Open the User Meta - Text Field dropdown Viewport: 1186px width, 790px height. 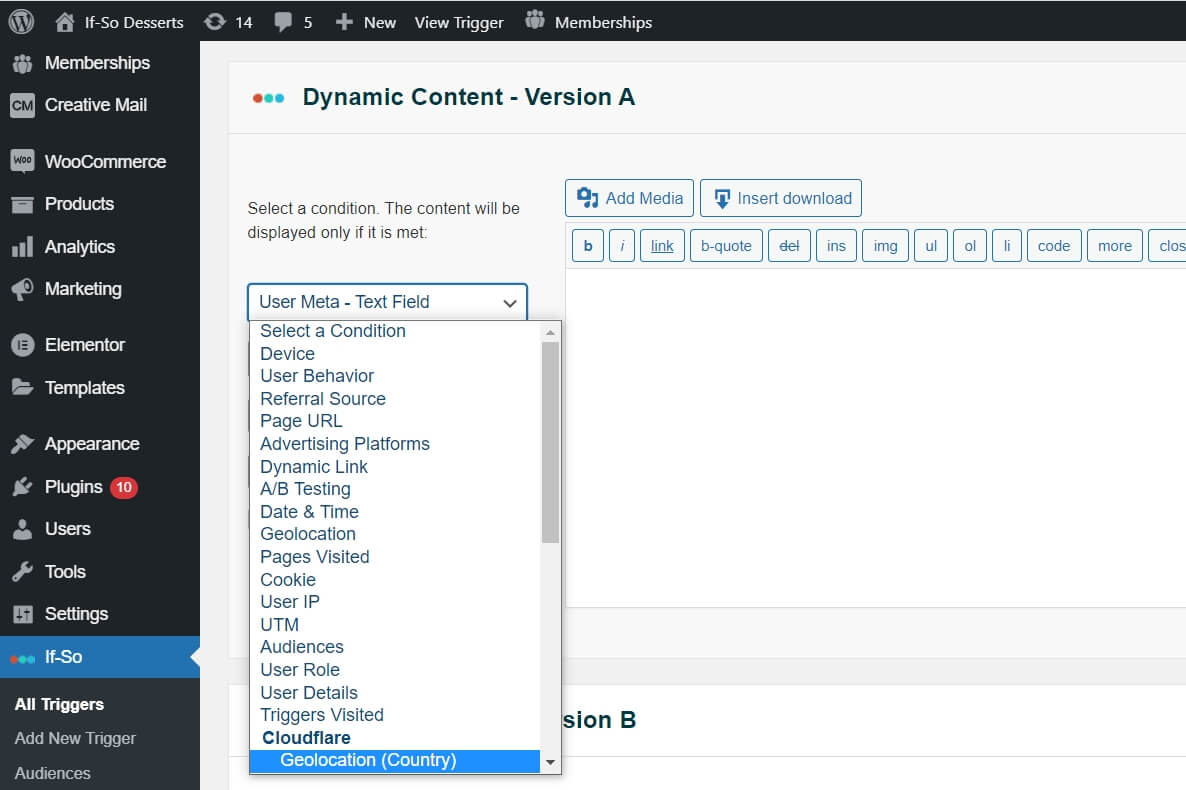(387, 302)
